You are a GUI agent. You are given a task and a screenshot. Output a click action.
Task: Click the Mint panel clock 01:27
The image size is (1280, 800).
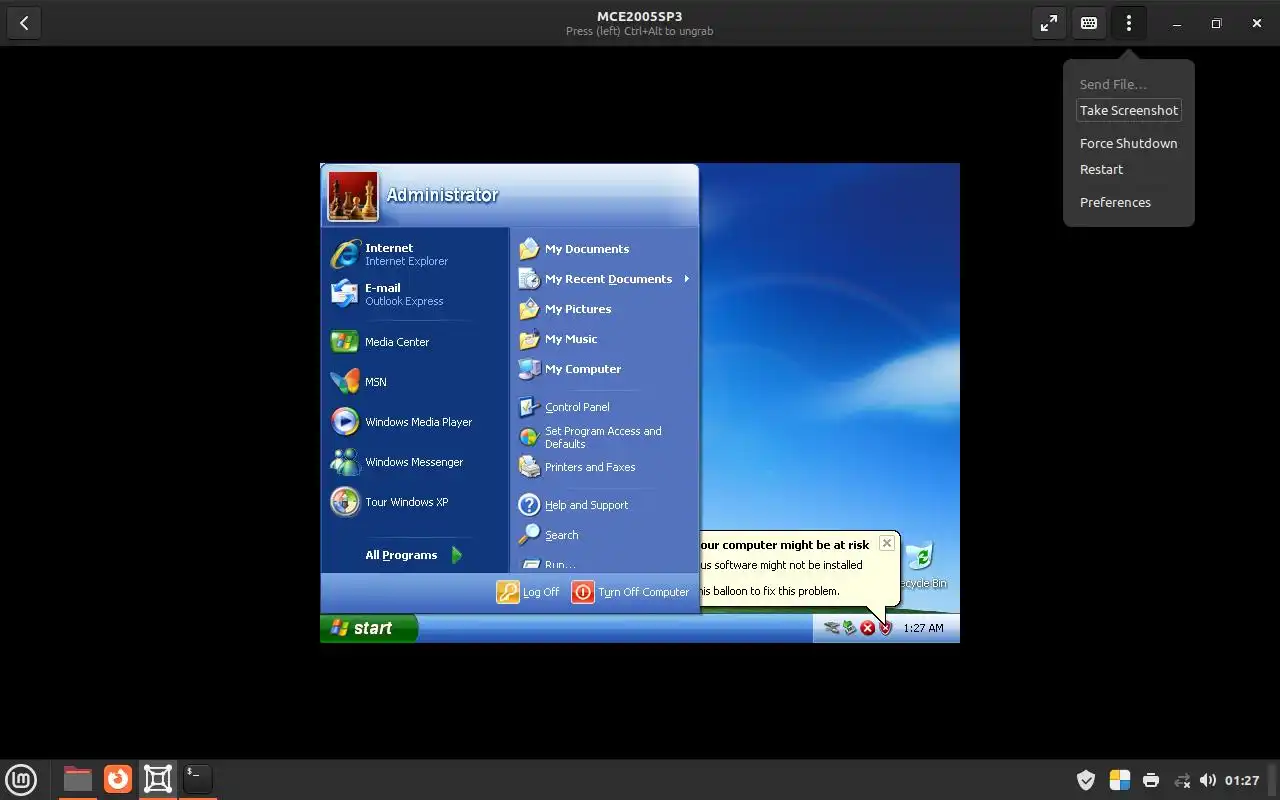1242,780
